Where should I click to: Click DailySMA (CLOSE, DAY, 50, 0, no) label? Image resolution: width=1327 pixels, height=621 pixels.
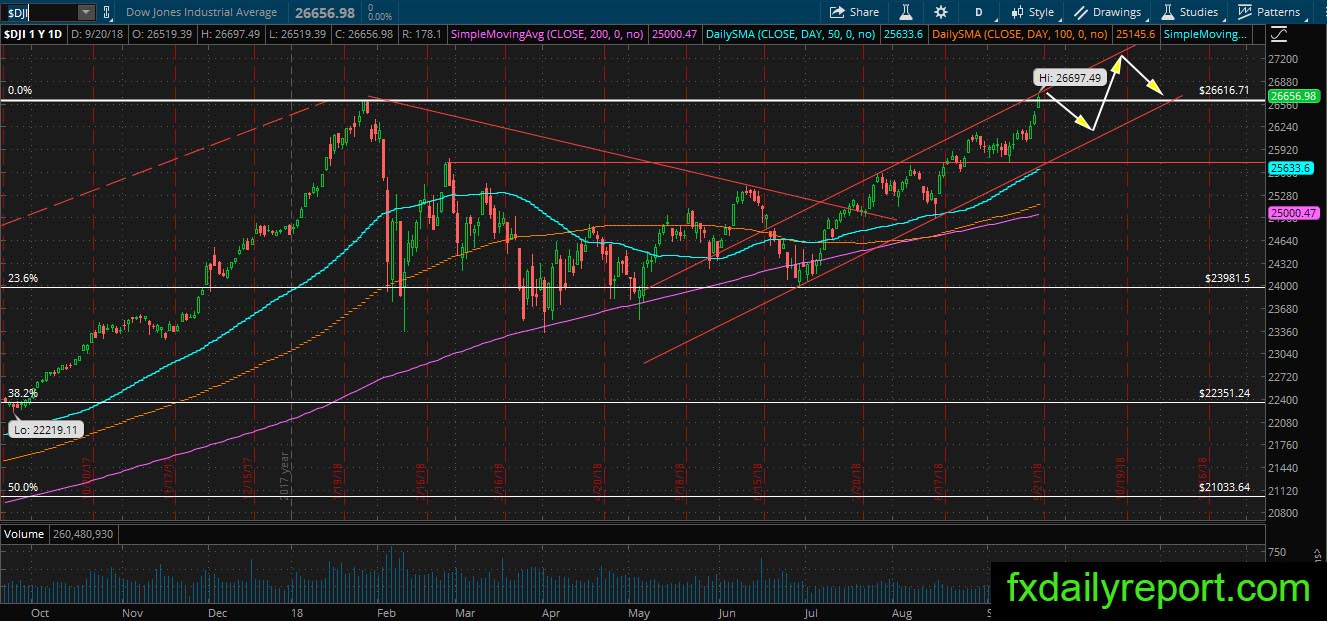click(791, 34)
